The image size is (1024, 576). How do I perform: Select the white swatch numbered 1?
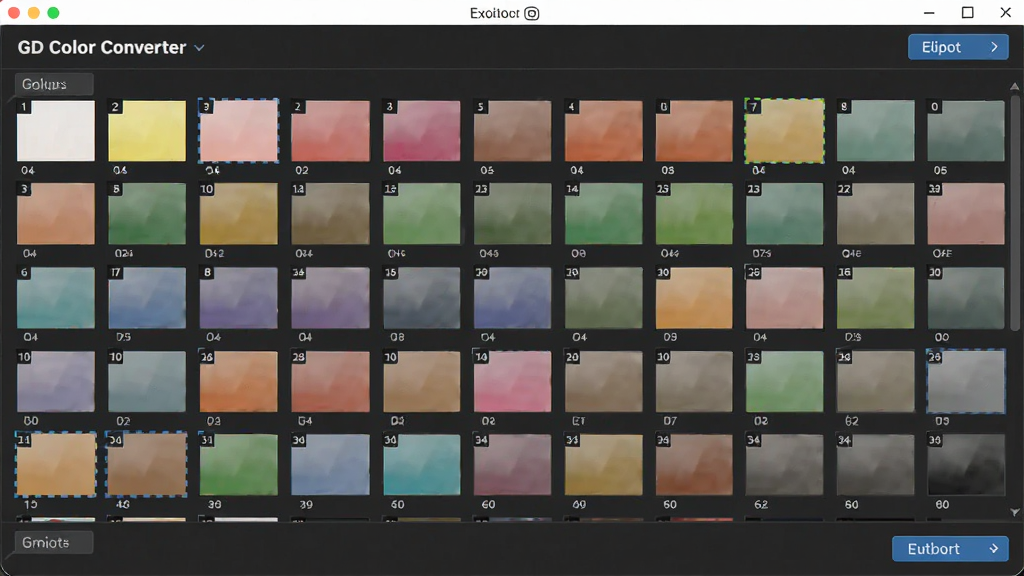(56, 131)
